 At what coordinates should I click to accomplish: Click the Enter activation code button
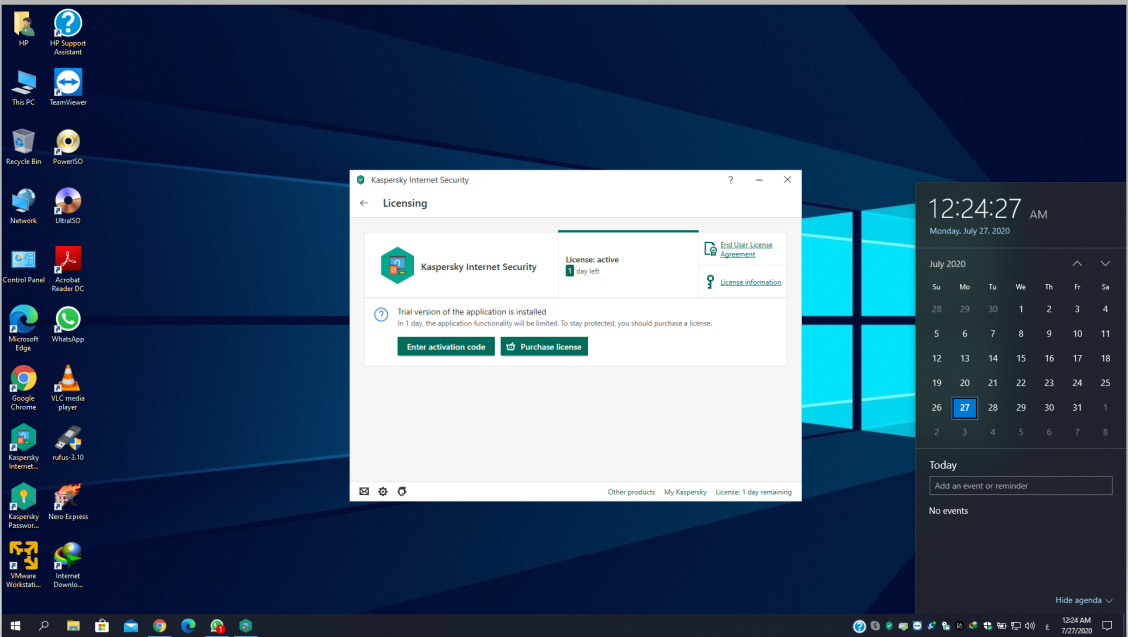446,347
